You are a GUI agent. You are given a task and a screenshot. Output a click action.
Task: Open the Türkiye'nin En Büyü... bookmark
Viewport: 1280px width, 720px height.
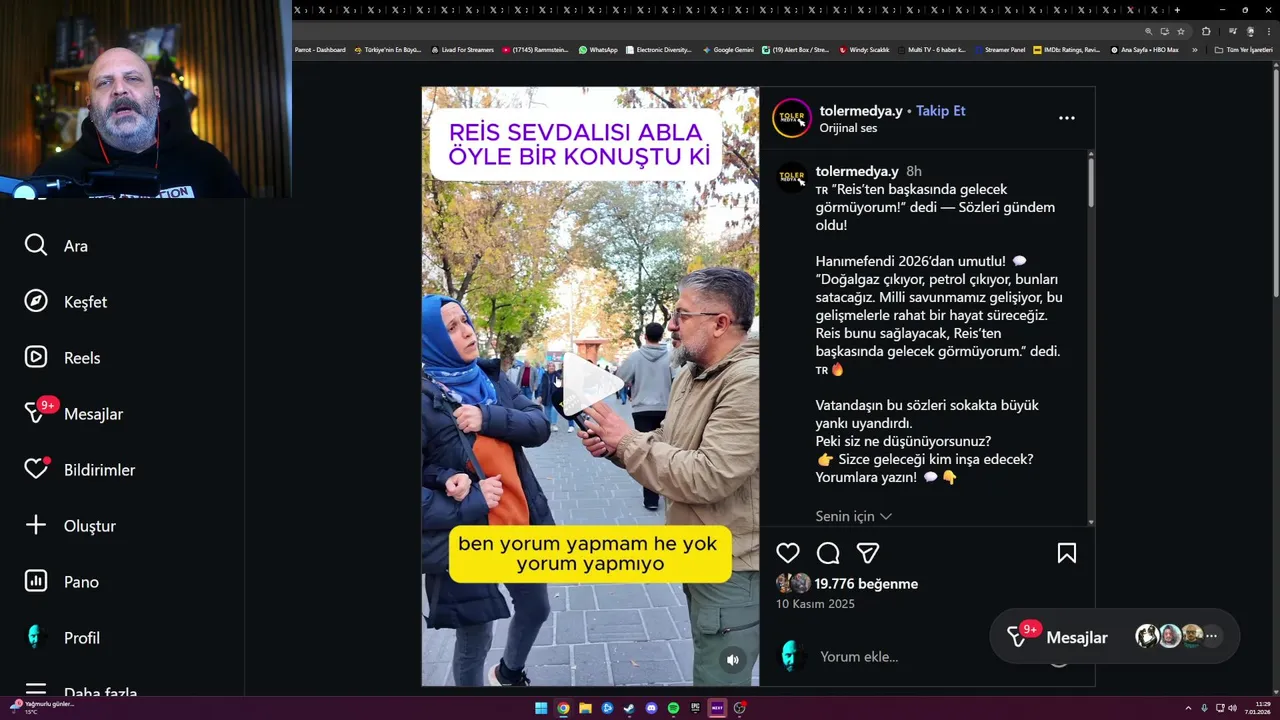[x=388, y=50]
